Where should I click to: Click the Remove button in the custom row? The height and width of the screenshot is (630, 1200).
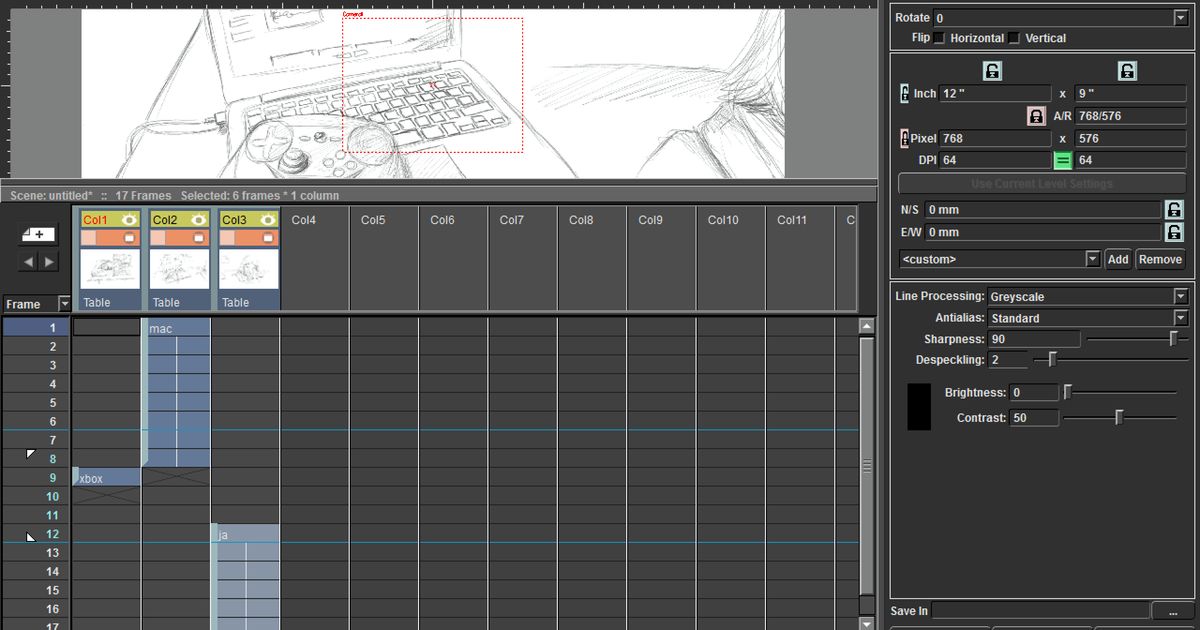pos(1160,259)
